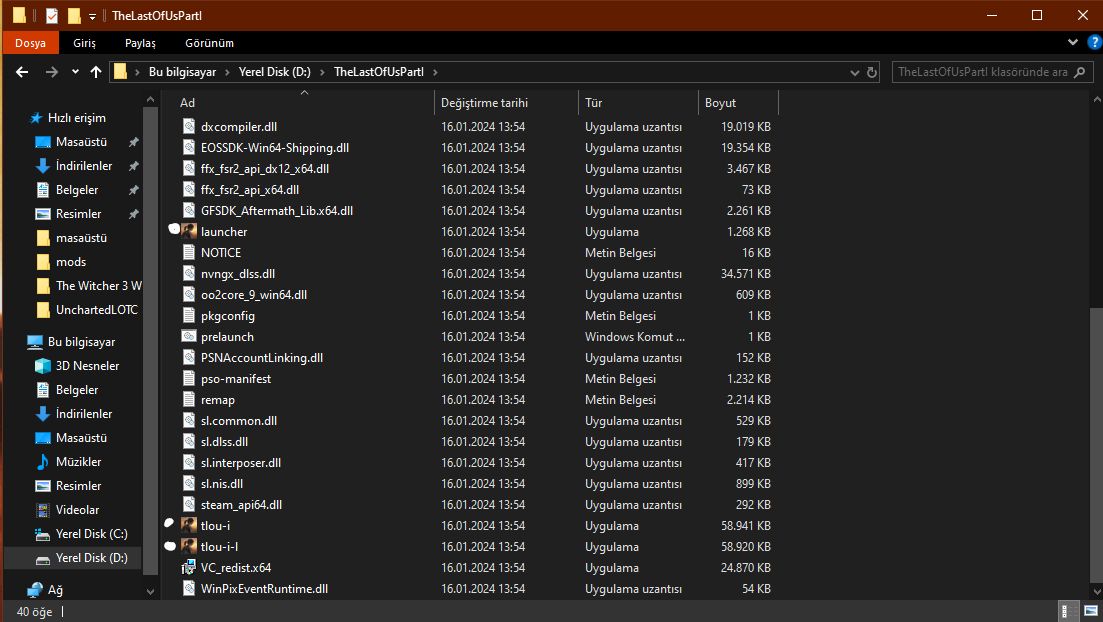The height and width of the screenshot is (622, 1103).
Task: Open the Dosya menu
Action: [30, 43]
